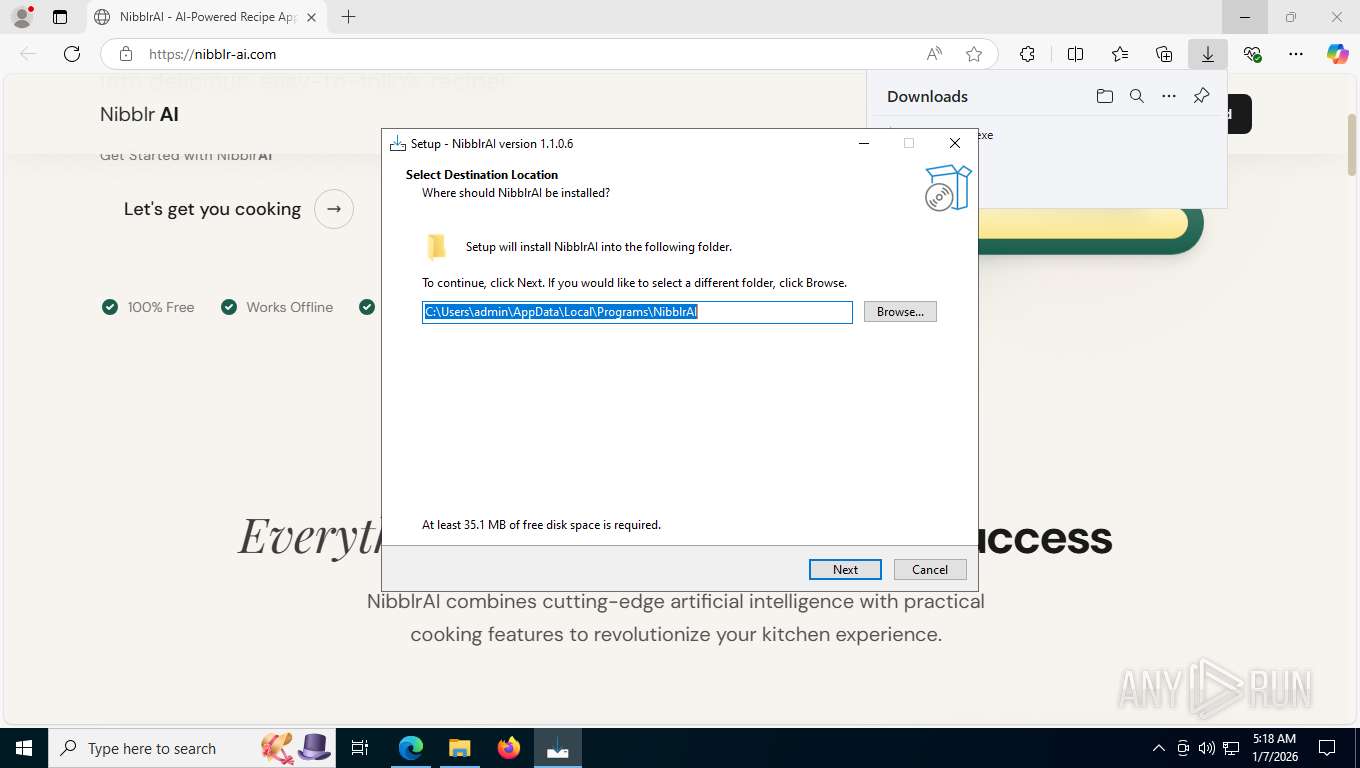Click the Setup title bar installer icon

pyautogui.click(x=398, y=143)
